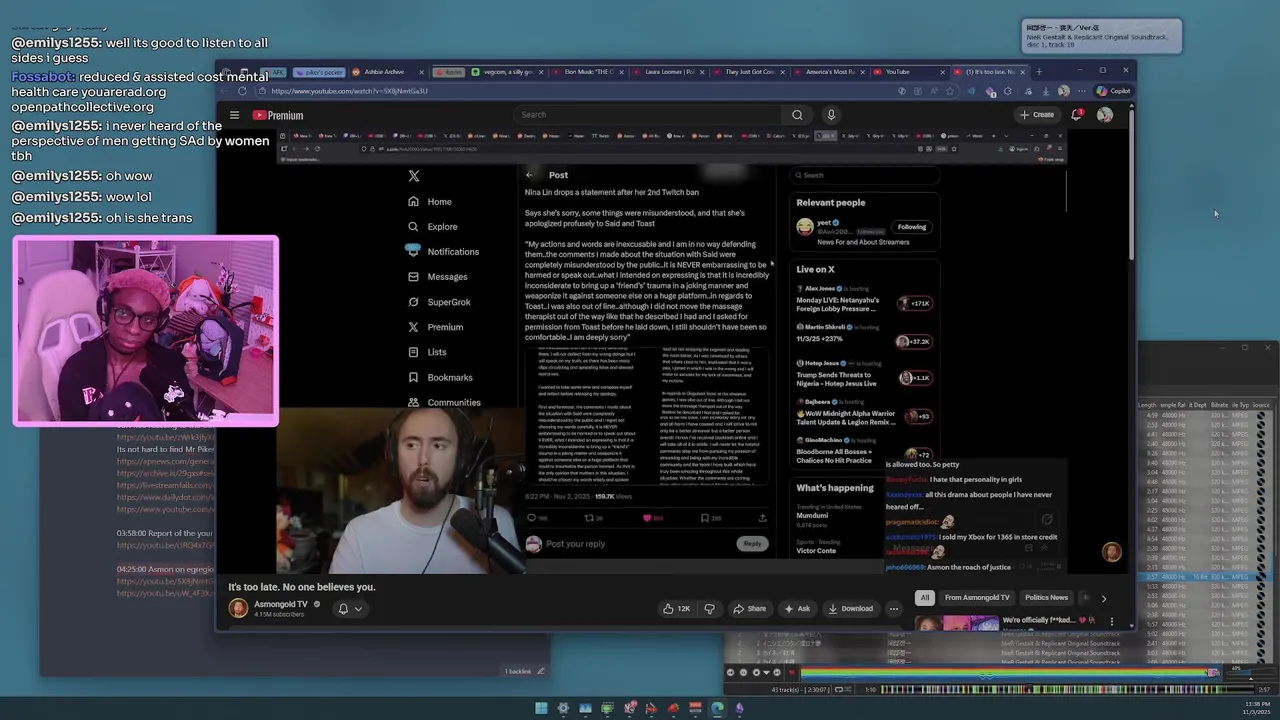Viewport: 1280px width, 720px height.
Task: Show more filter chips with right chevron
Action: 1103,598
